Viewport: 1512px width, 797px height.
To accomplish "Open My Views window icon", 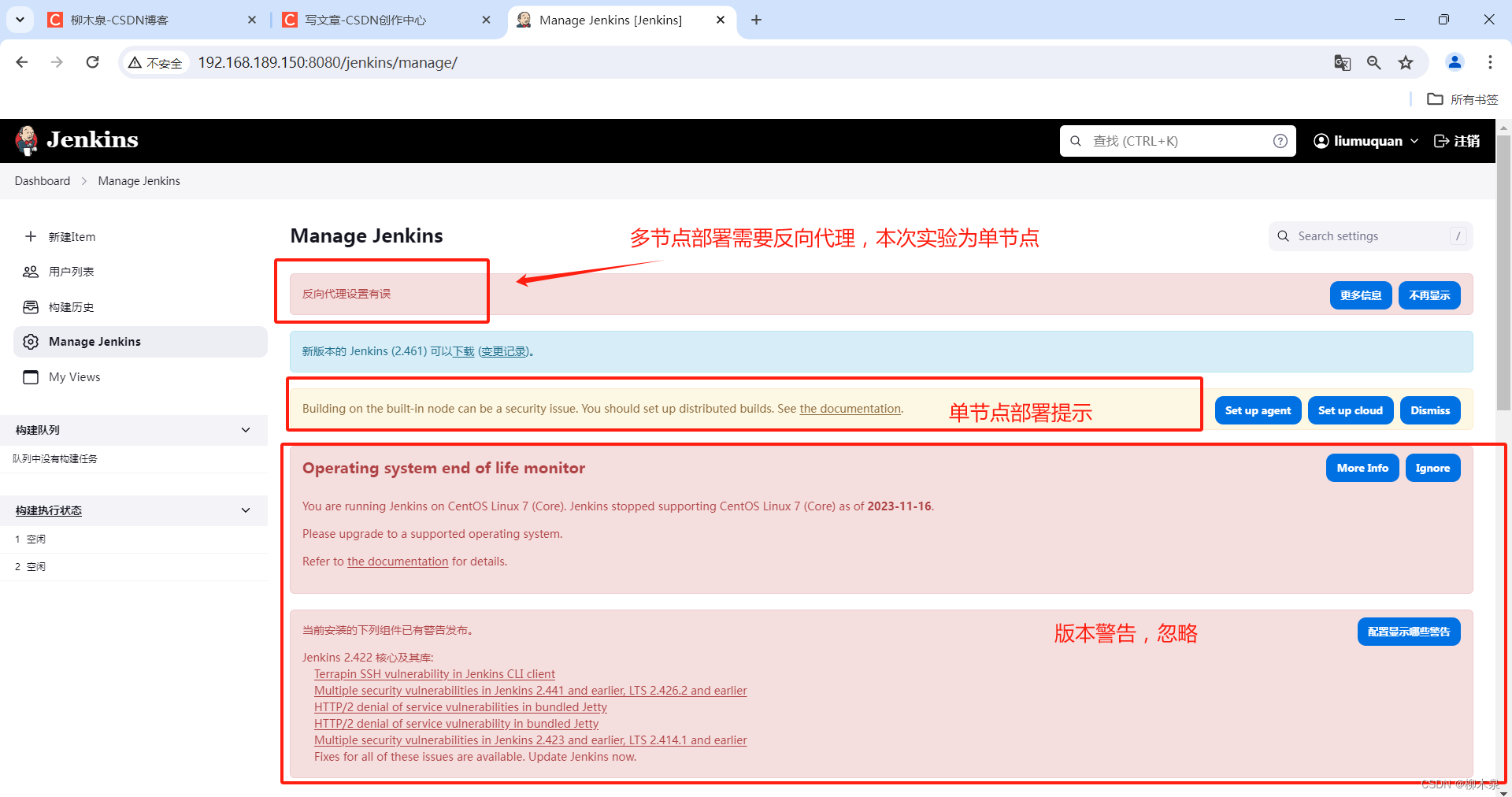I will pyautogui.click(x=31, y=377).
